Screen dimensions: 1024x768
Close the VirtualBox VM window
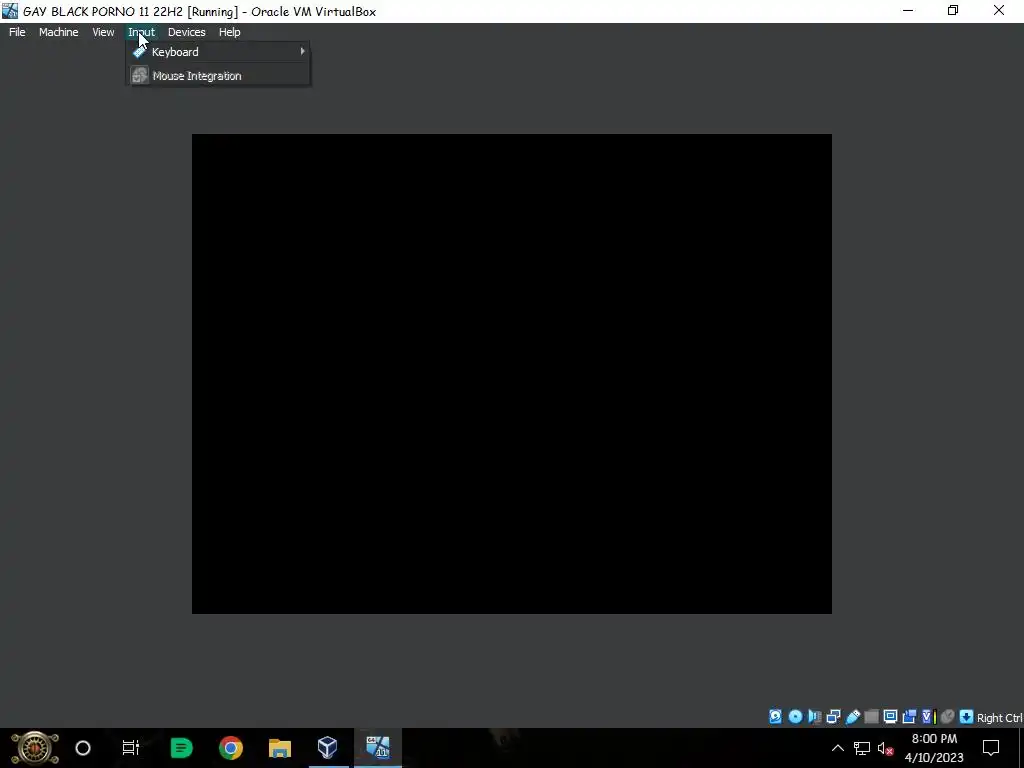(x=999, y=10)
